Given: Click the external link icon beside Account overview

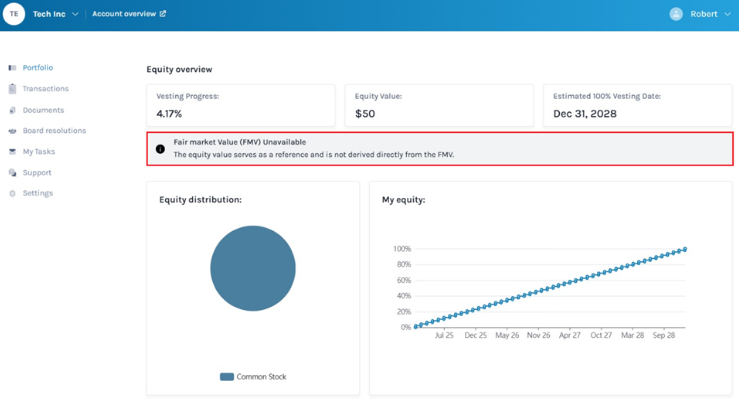Looking at the screenshot, I should (163, 14).
